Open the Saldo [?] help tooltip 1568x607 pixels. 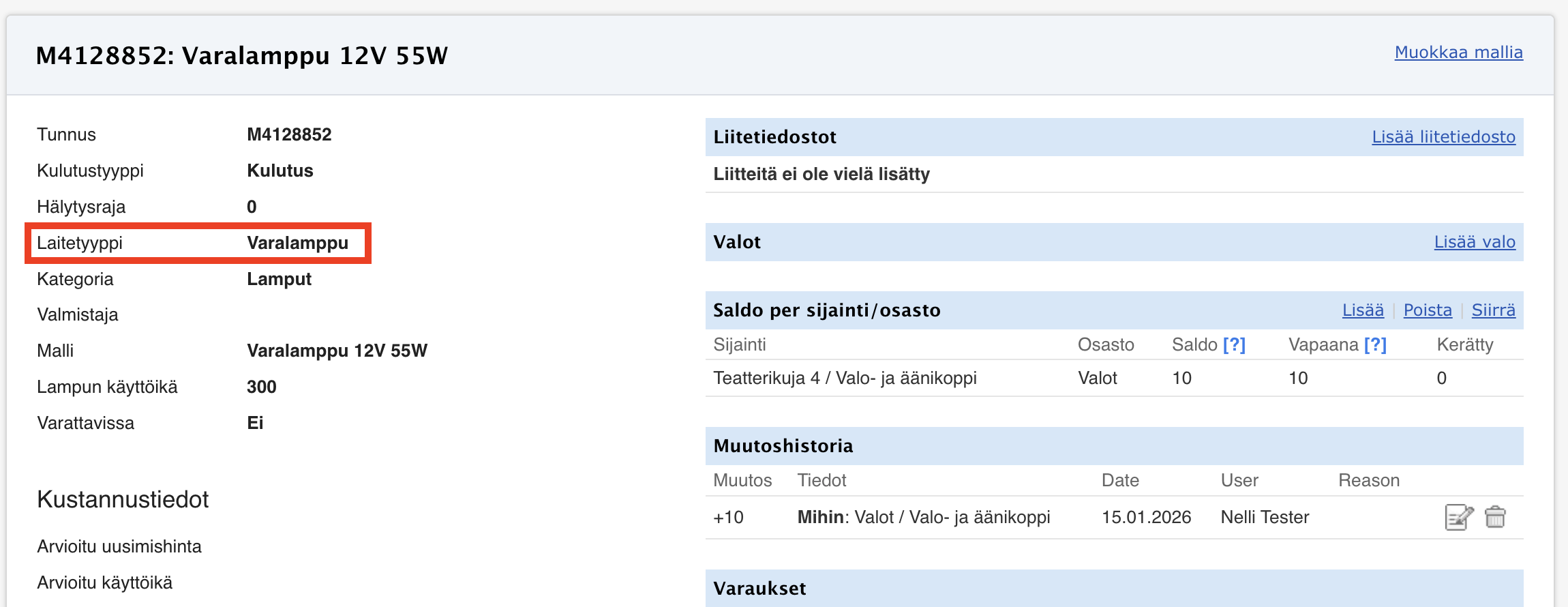(1234, 344)
